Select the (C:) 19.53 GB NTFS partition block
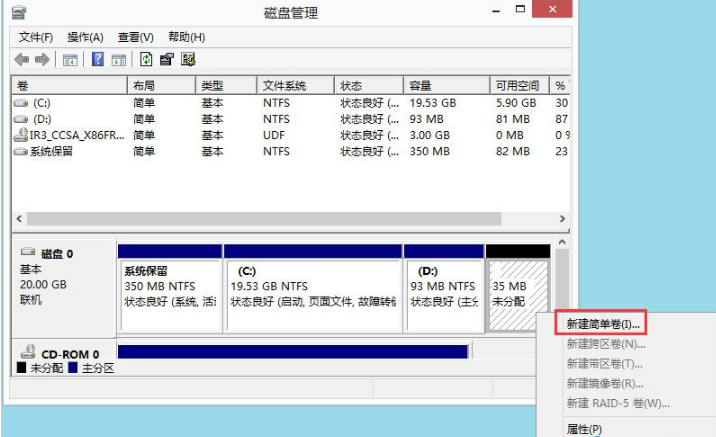 coord(313,295)
